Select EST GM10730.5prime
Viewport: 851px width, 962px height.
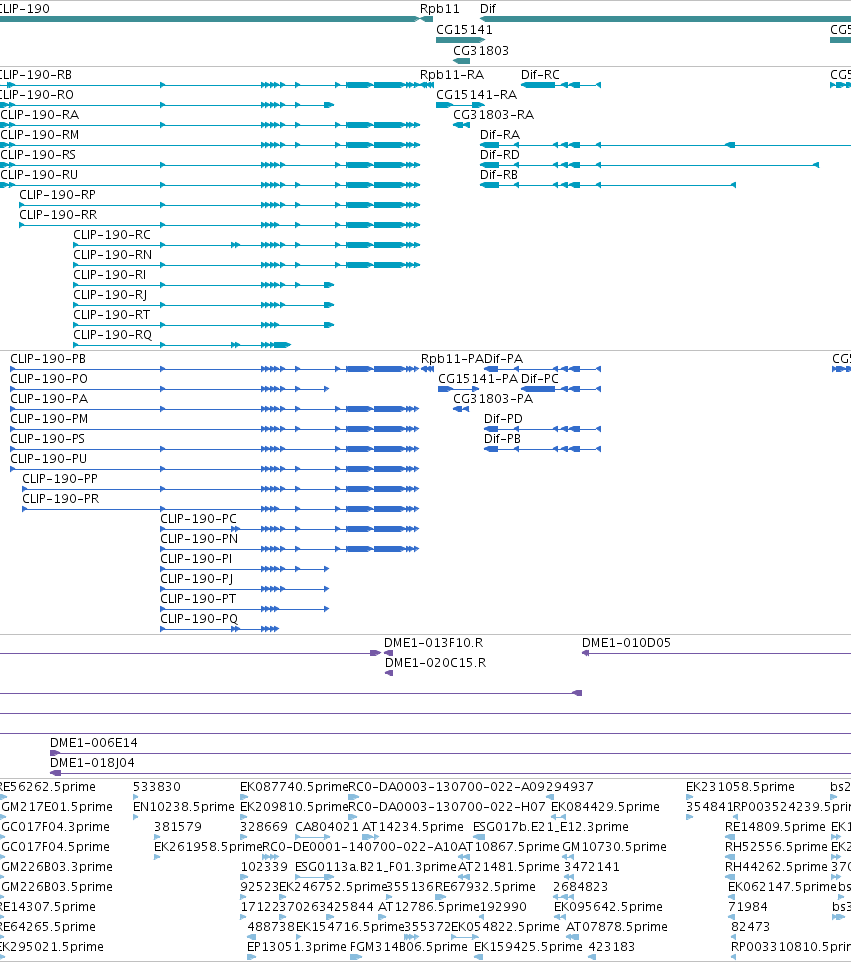615,847
